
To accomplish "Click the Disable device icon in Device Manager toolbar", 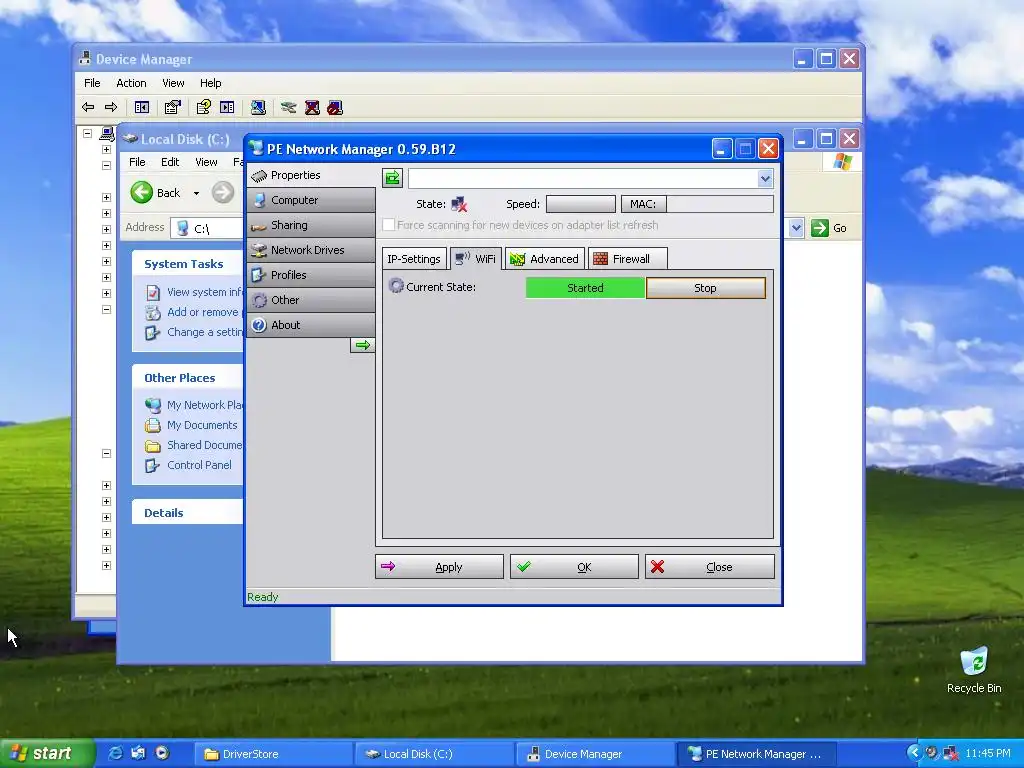I will click(335, 107).
